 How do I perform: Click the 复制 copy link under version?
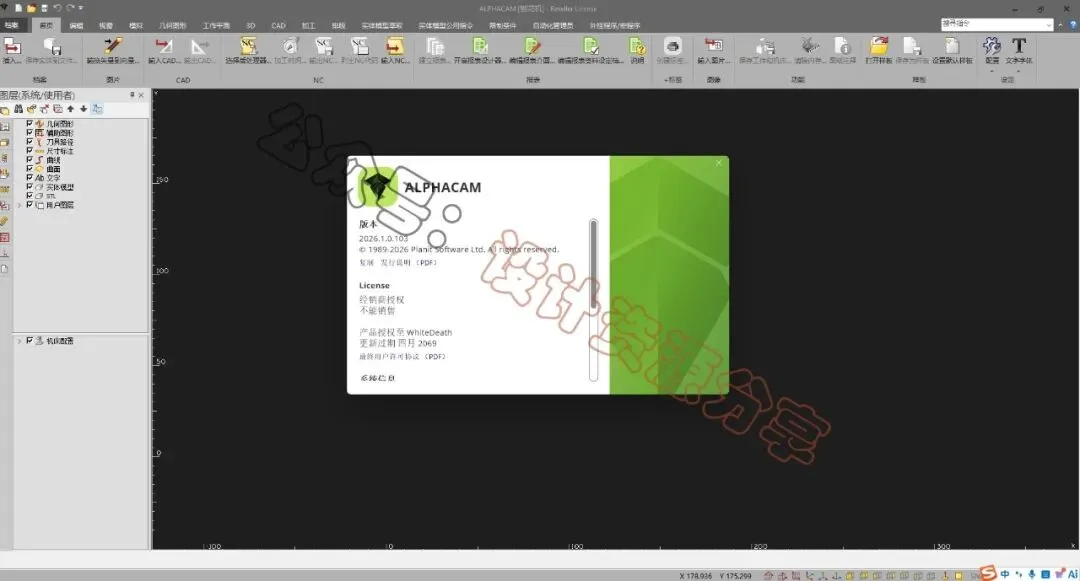(x=366, y=262)
